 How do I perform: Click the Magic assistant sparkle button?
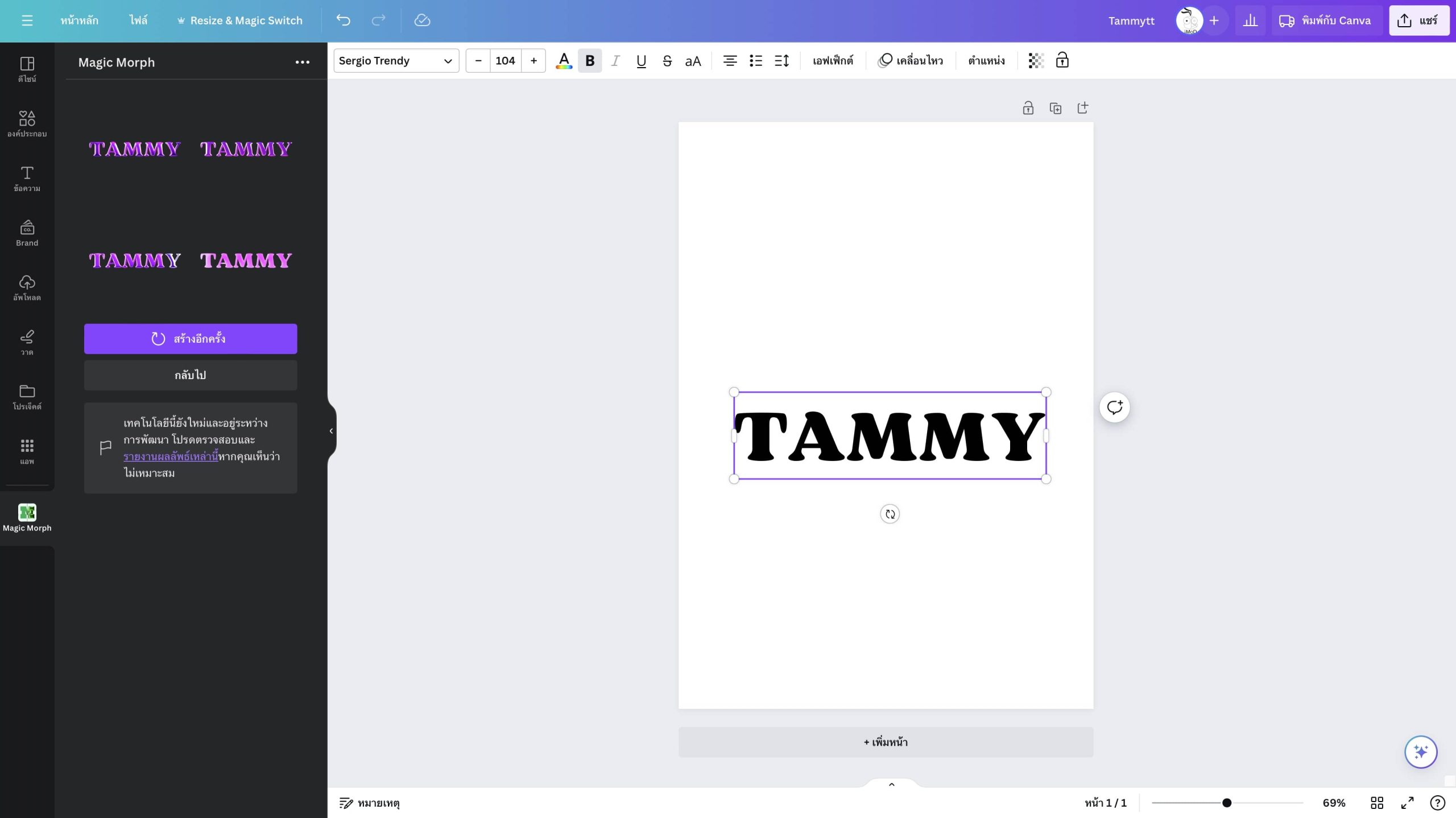point(1420,751)
